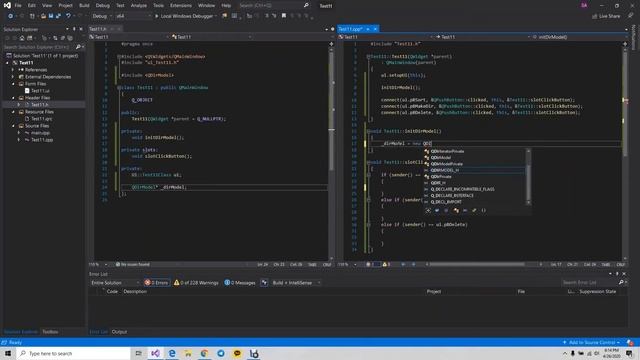Click the notifications bell in status bar
Image resolution: width=640 pixels, height=360 pixels.
(x=630, y=342)
